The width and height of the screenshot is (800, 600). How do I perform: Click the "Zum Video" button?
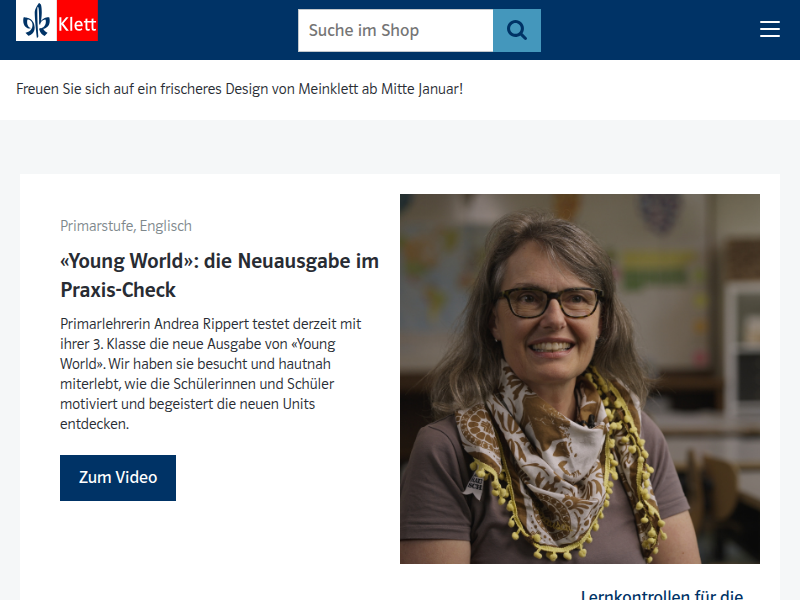click(118, 478)
